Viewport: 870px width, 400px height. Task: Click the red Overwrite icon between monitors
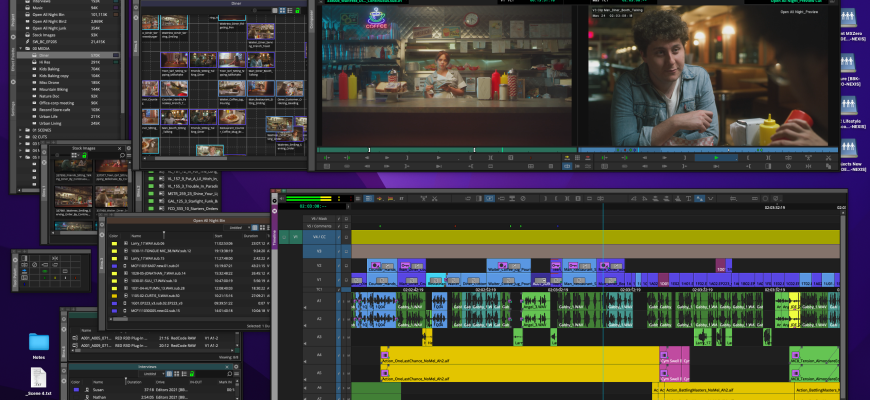click(x=587, y=158)
